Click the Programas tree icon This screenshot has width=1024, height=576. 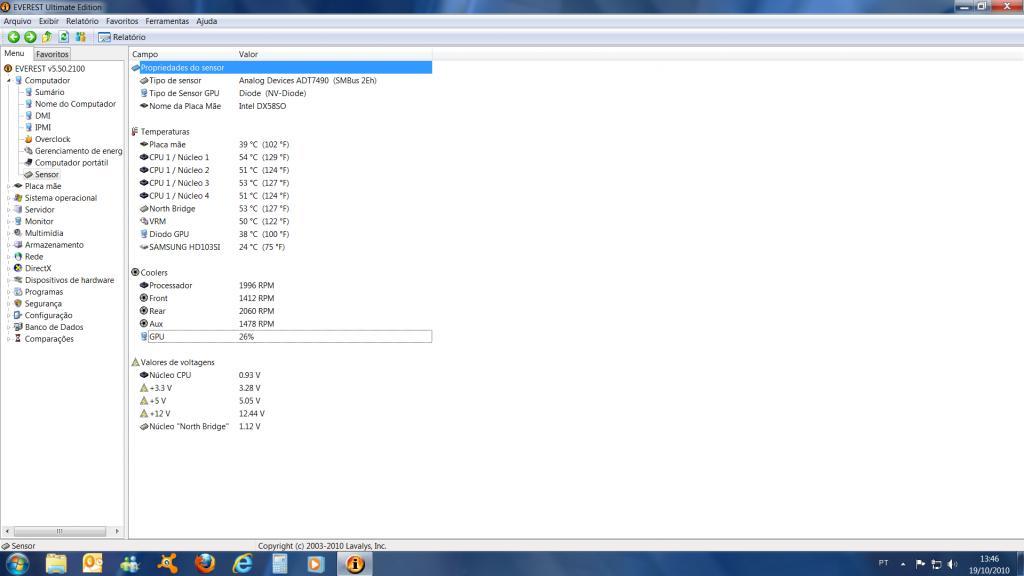point(18,292)
